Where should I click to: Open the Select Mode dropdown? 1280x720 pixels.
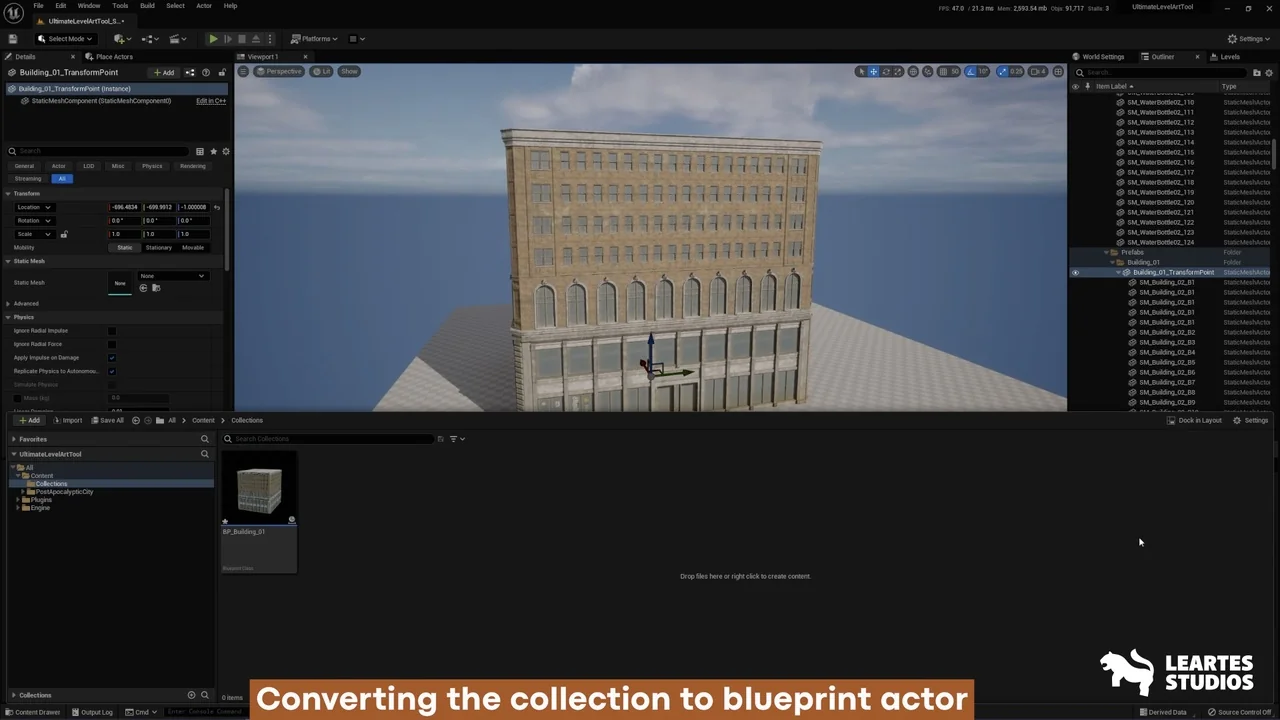pos(66,39)
